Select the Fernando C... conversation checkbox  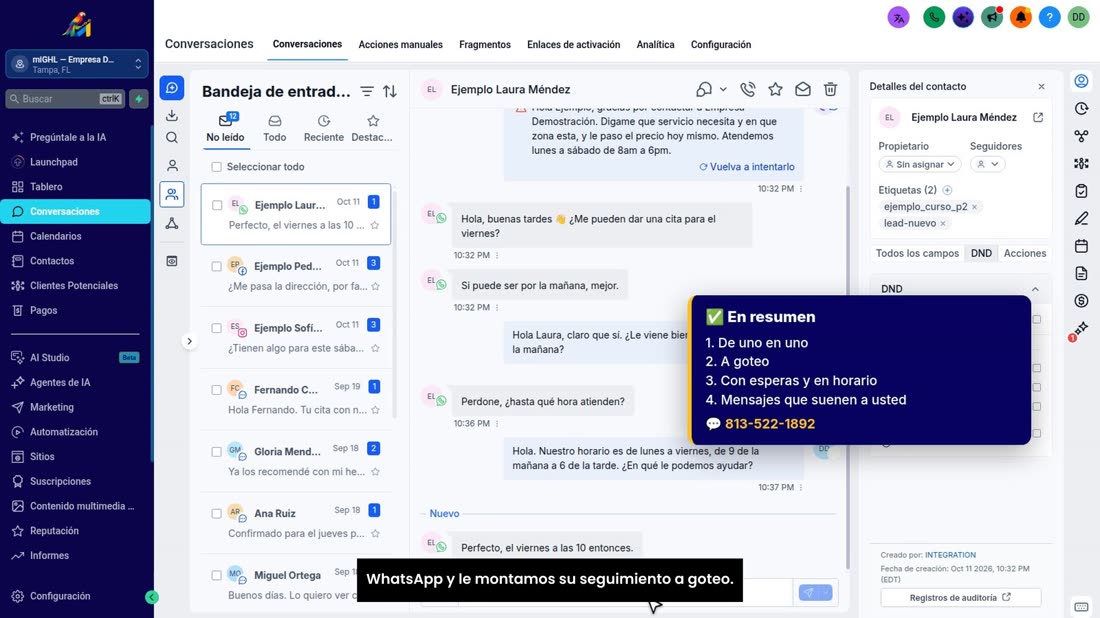pos(216,390)
